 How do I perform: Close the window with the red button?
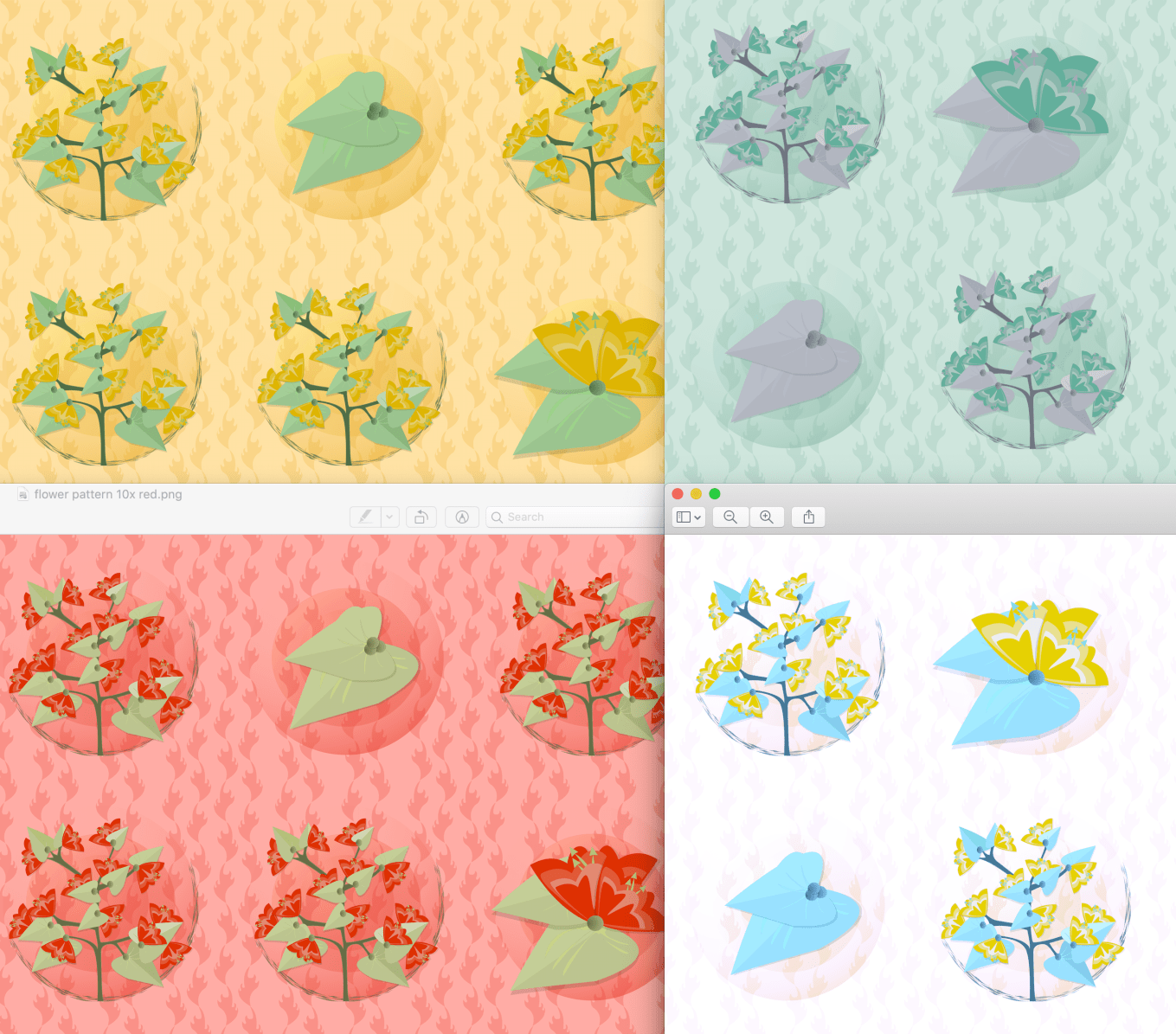point(678,494)
